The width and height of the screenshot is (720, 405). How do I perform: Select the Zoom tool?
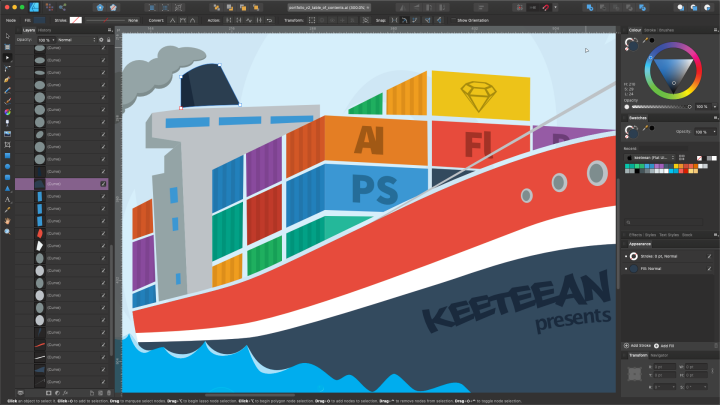(7, 232)
